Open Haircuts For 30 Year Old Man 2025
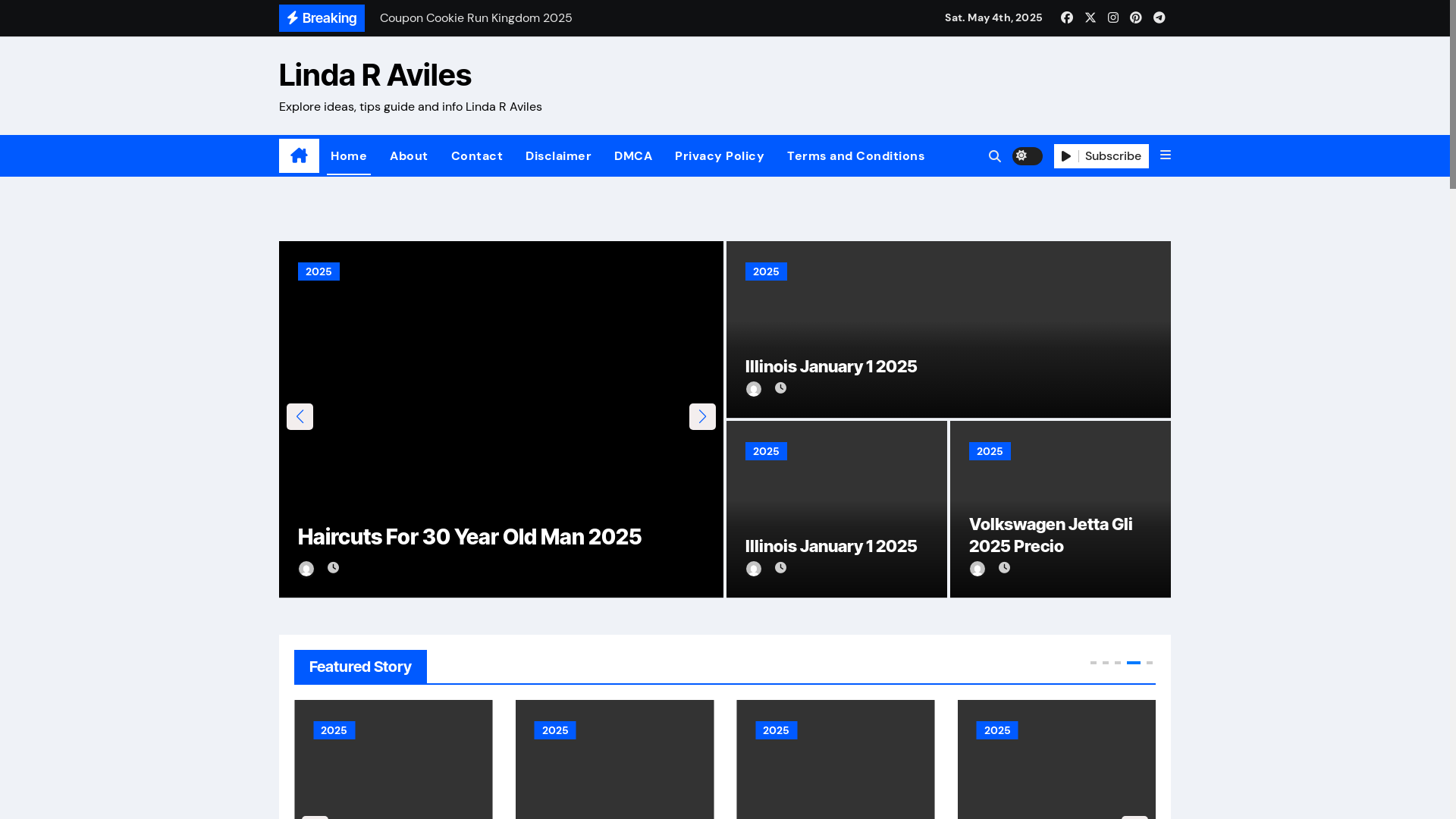The width and height of the screenshot is (1456, 819). [x=469, y=537]
